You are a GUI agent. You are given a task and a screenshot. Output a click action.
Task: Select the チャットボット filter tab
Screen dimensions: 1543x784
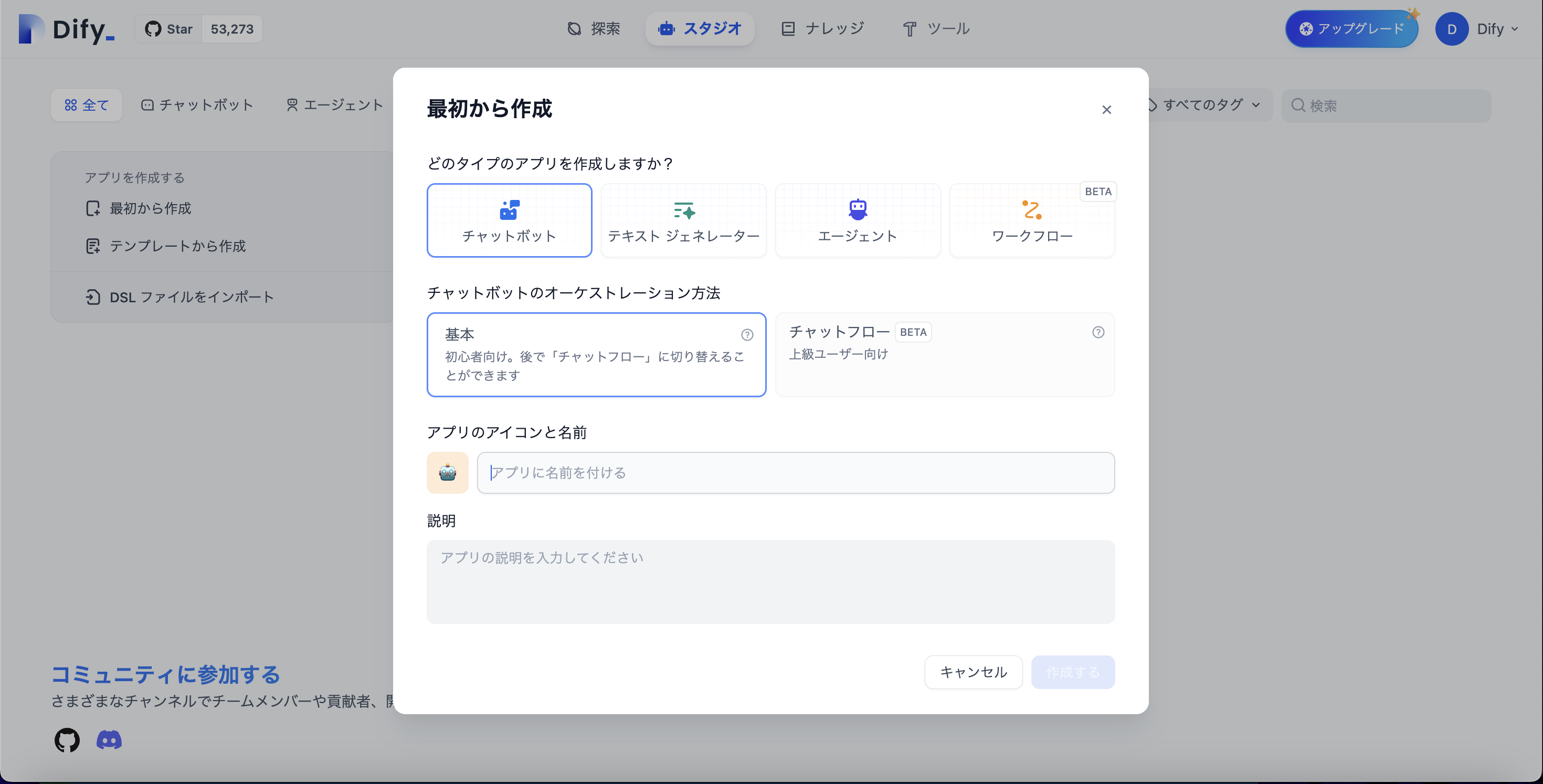pos(198,105)
